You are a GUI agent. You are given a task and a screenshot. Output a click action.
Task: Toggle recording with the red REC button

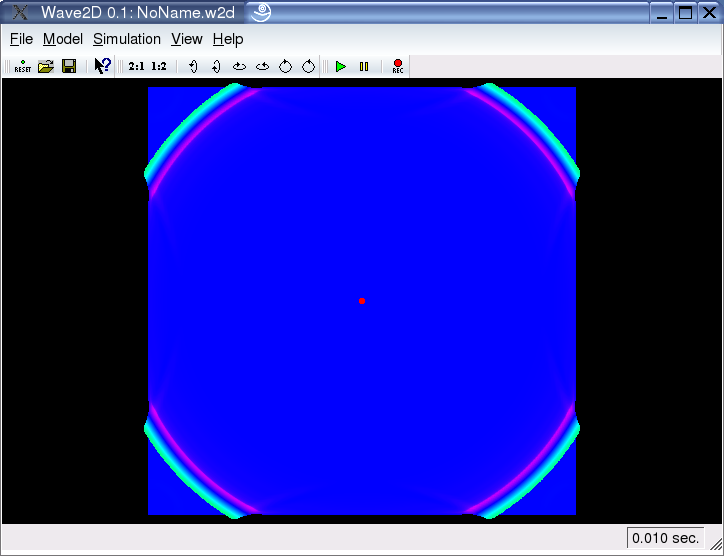click(x=397, y=66)
